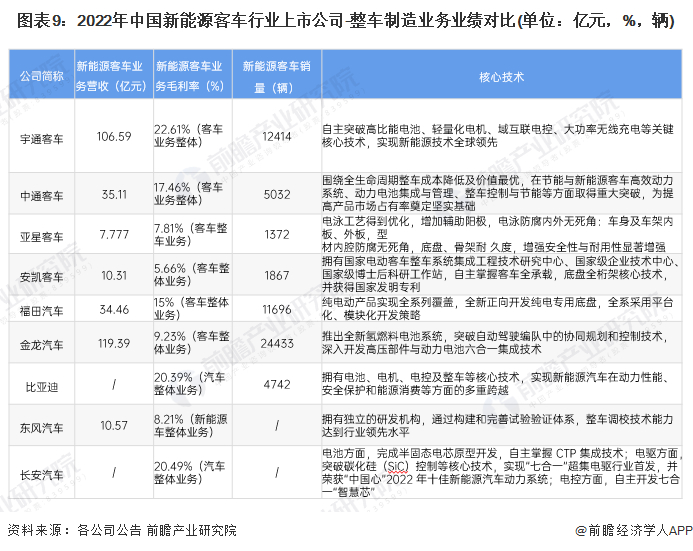Viewport: 693px width, 551px height.
Task: Select revenue value 10.57
Action: pos(114,426)
